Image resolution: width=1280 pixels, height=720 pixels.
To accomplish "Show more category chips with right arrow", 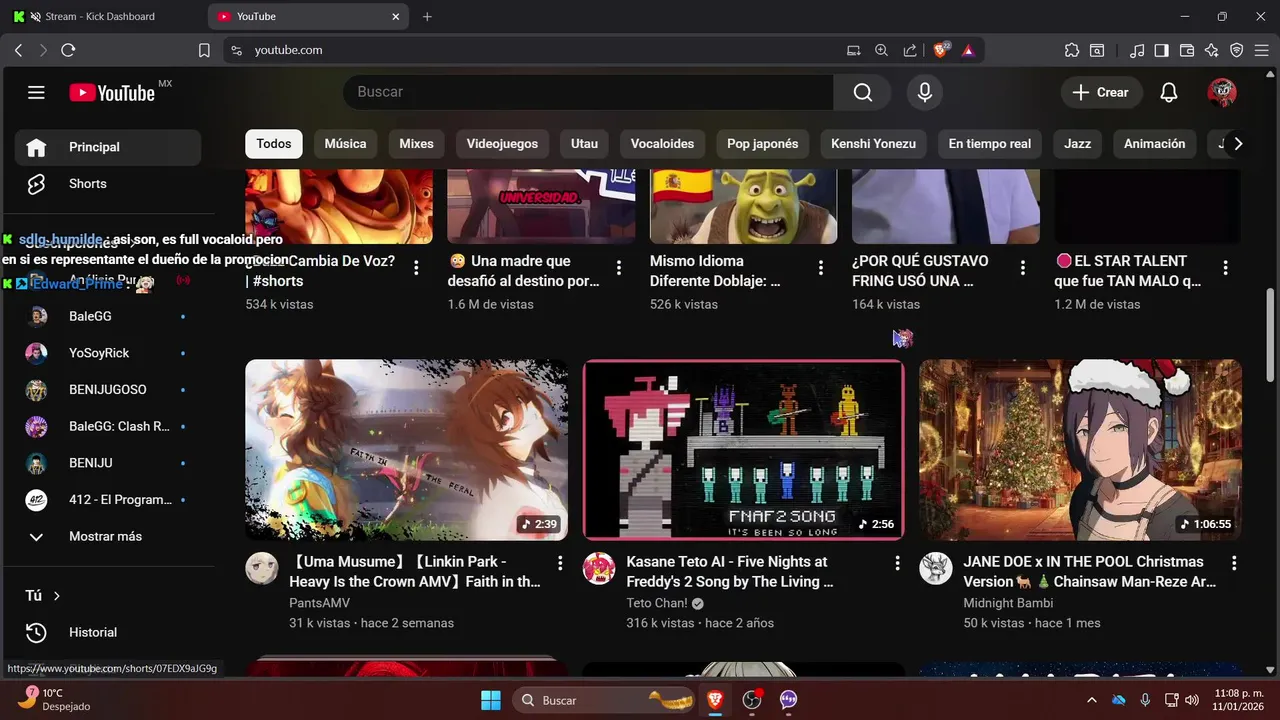I will [x=1238, y=144].
